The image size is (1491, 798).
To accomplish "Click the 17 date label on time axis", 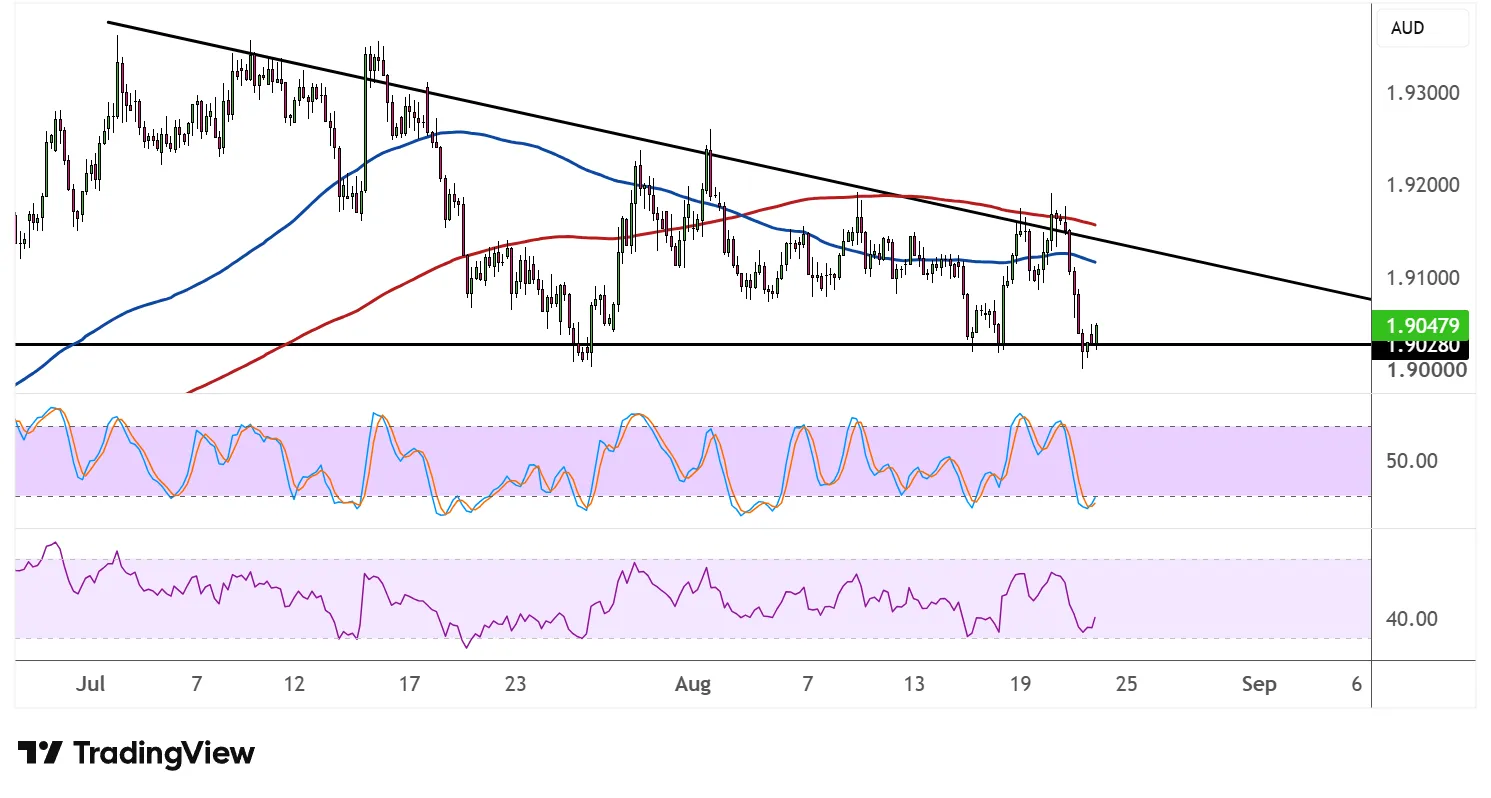I will tap(408, 685).
